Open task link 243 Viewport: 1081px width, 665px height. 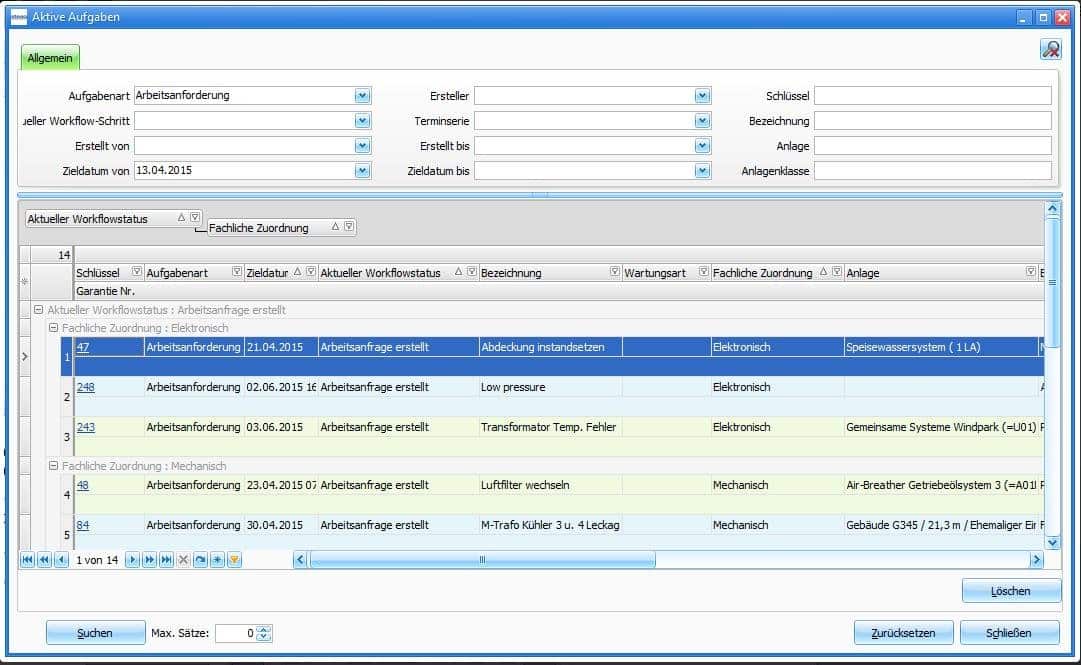[85, 427]
